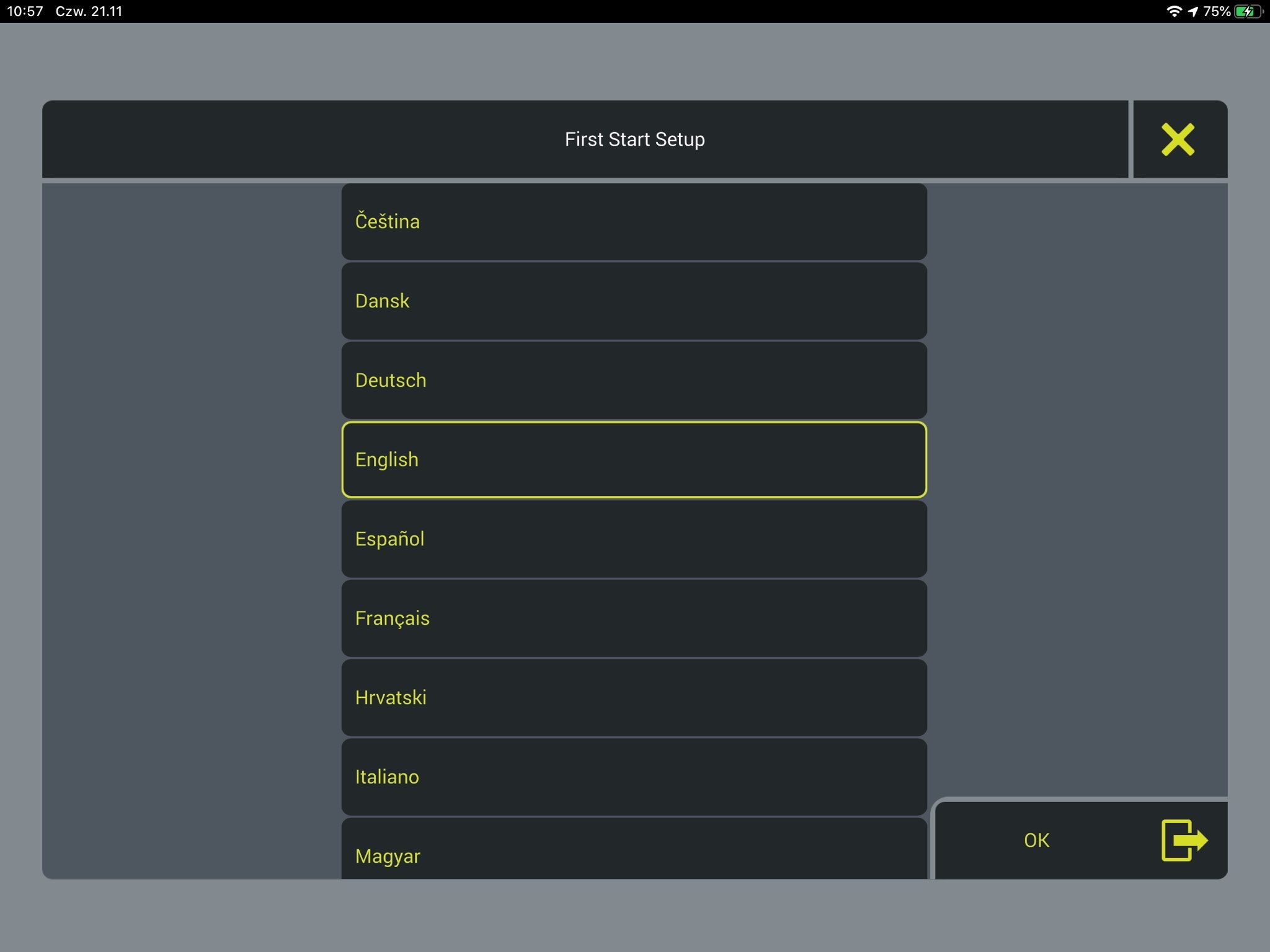Image resolution: width=1270 pixels, height=952 pixels.
Task: Select Deutsch from the language list
Action: tap(634, 380)
